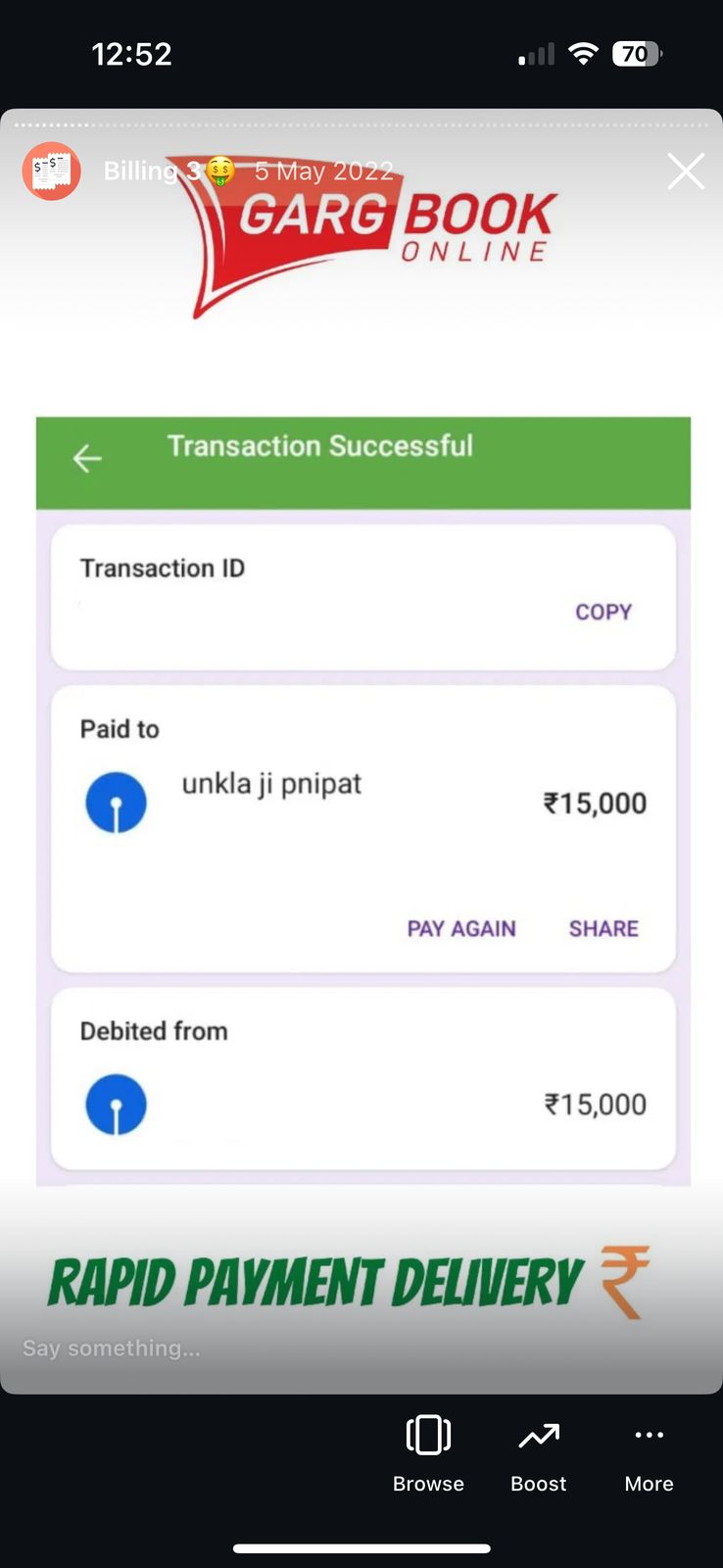Tap the SBI logo under Debited from
This screenshot has width=723, height=1568.
[x=116, y=1104]
